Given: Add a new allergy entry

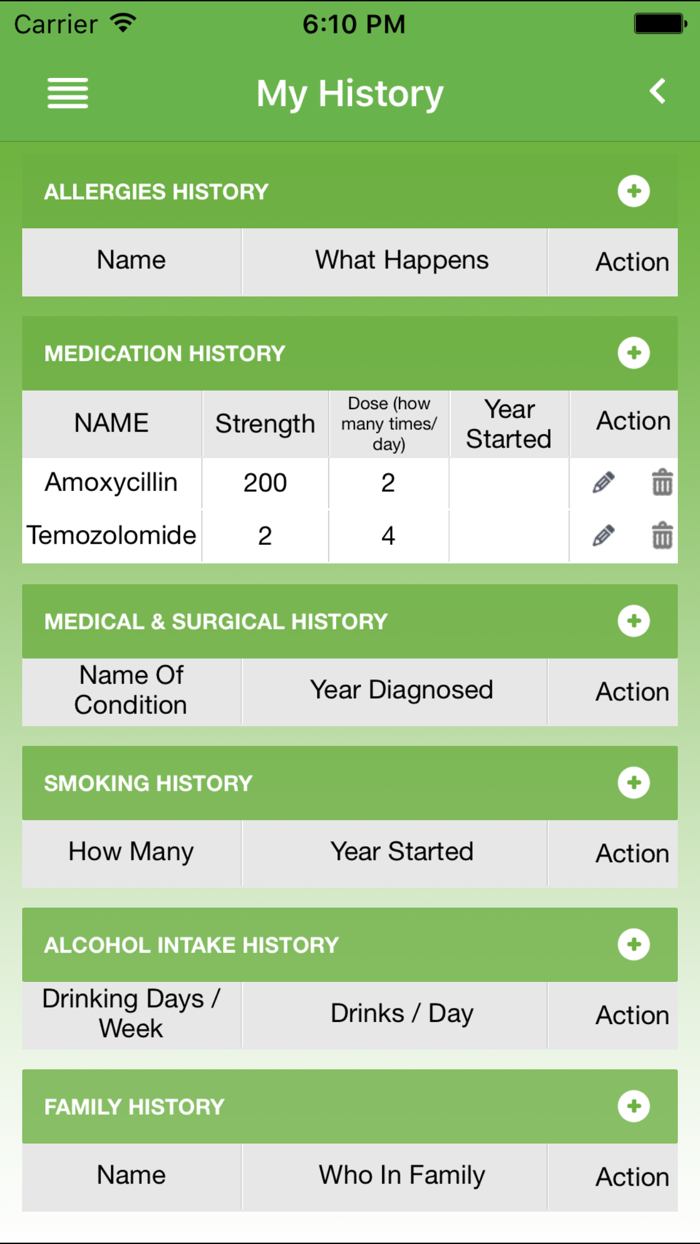Looking at the screenshot, I should [634, 192].
